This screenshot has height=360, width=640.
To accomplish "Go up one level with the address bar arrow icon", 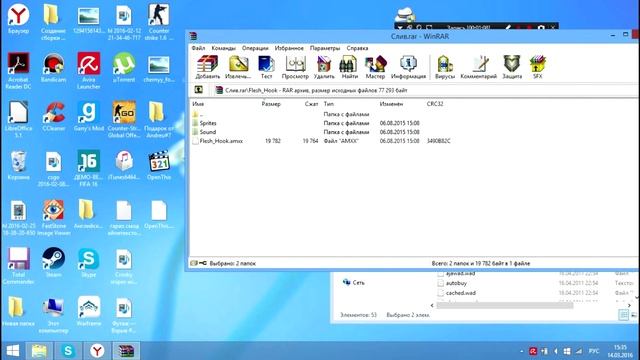I will click(199, 90).
